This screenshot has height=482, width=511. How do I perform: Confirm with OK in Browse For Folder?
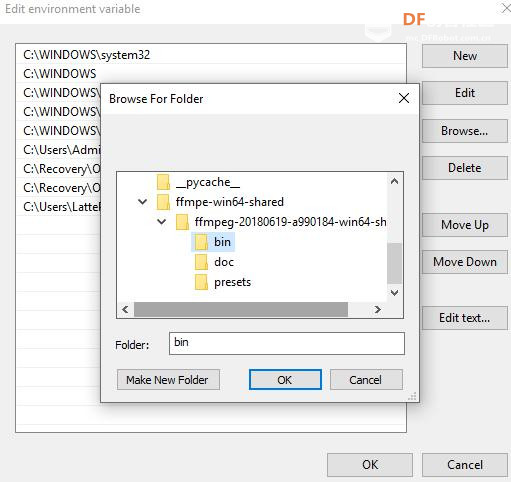coord(285,380)
